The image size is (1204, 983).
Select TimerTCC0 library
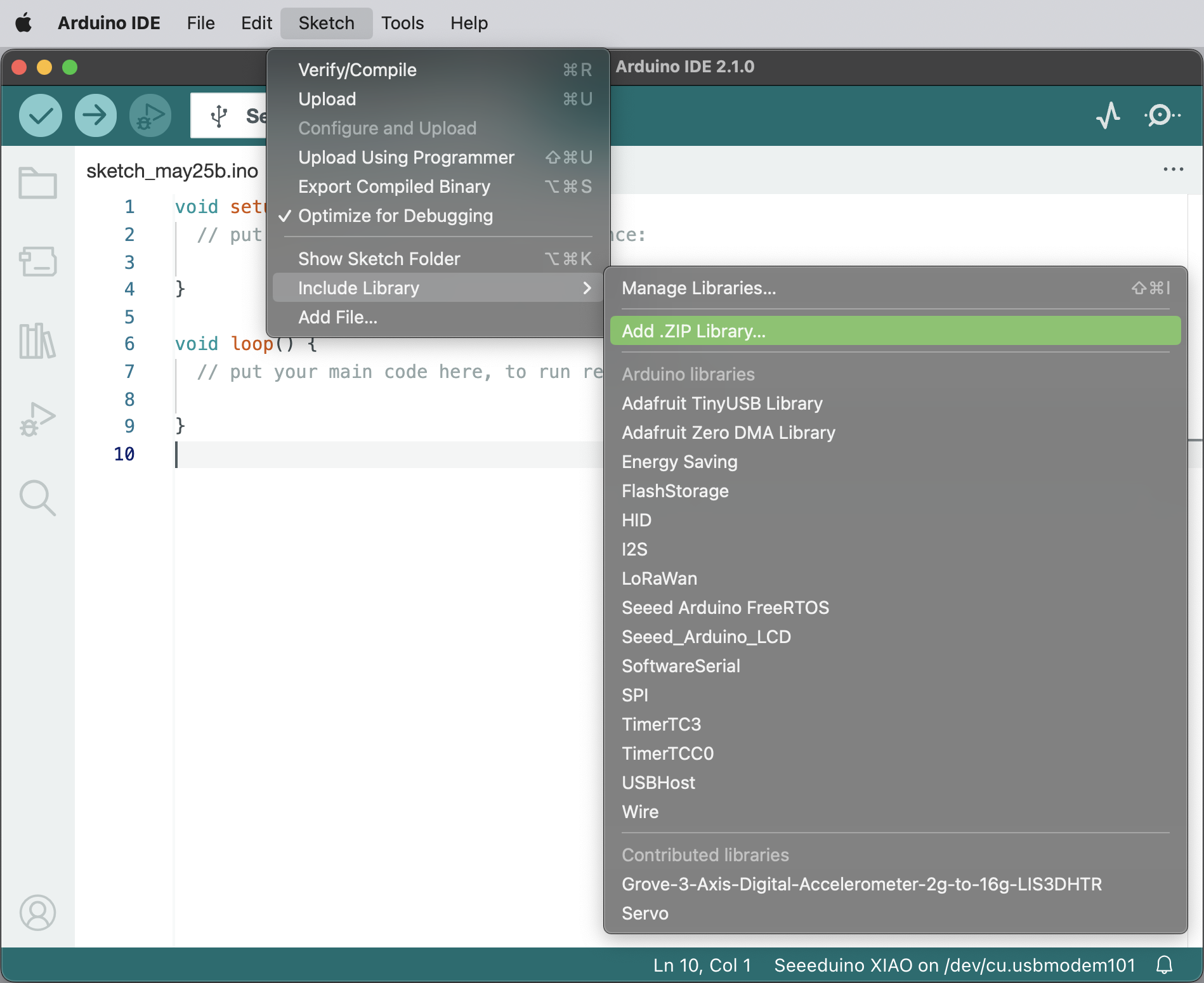pos(896,753)
